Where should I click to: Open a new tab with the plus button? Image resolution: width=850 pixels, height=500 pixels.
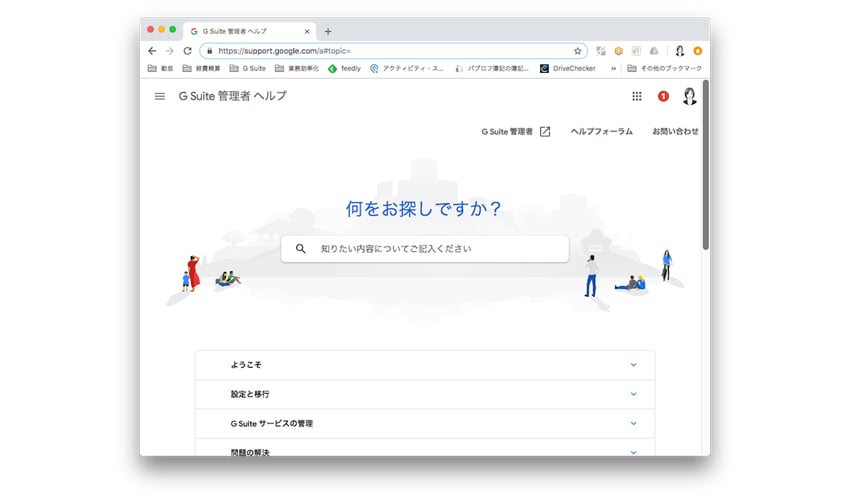click(328, 31)
